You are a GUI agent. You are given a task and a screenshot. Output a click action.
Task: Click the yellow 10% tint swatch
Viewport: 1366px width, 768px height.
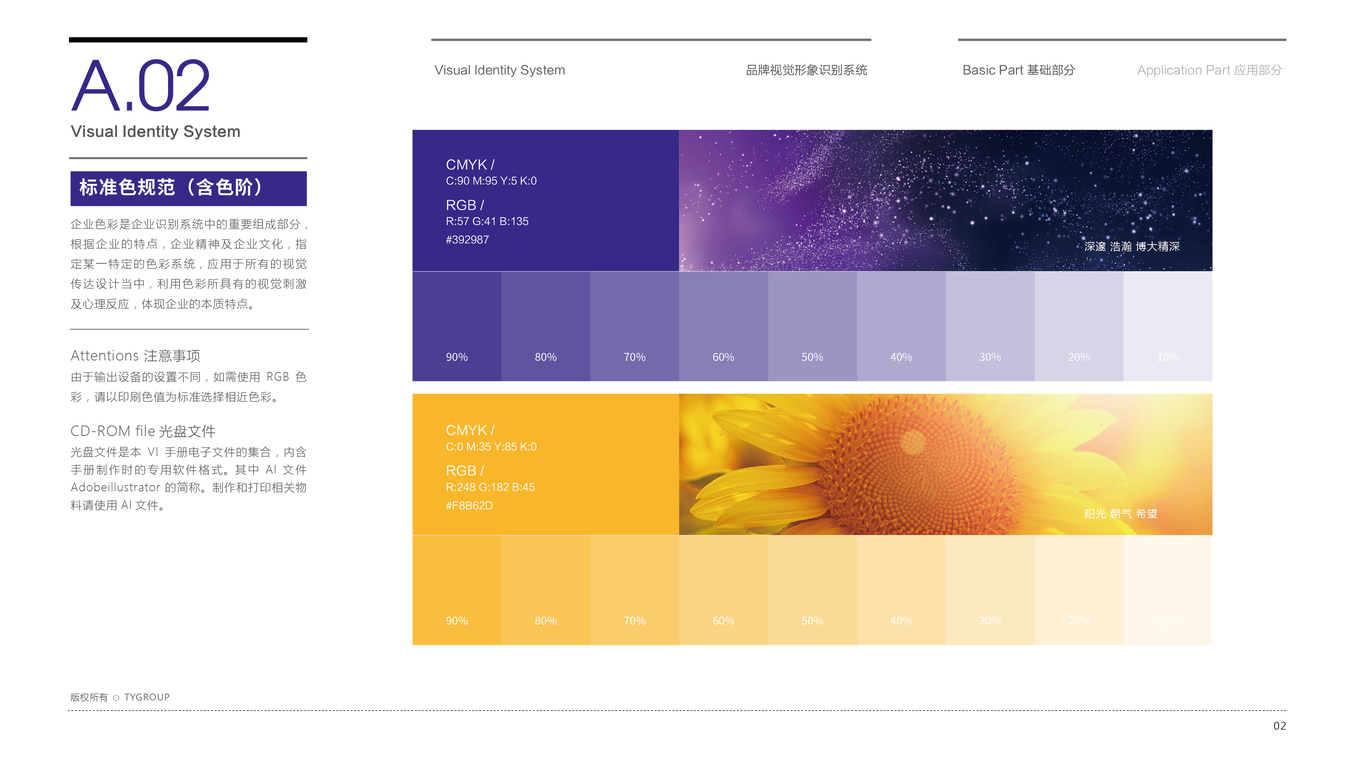pyautogui.click(x=1168, y=590)
